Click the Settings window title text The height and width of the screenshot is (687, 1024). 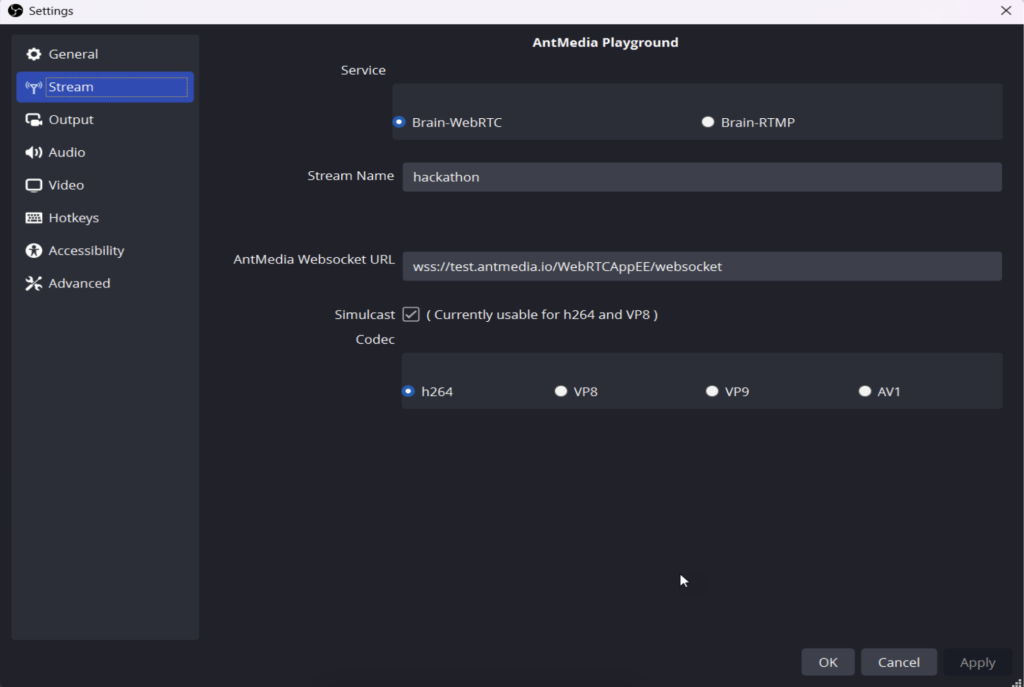pos(51,11)
